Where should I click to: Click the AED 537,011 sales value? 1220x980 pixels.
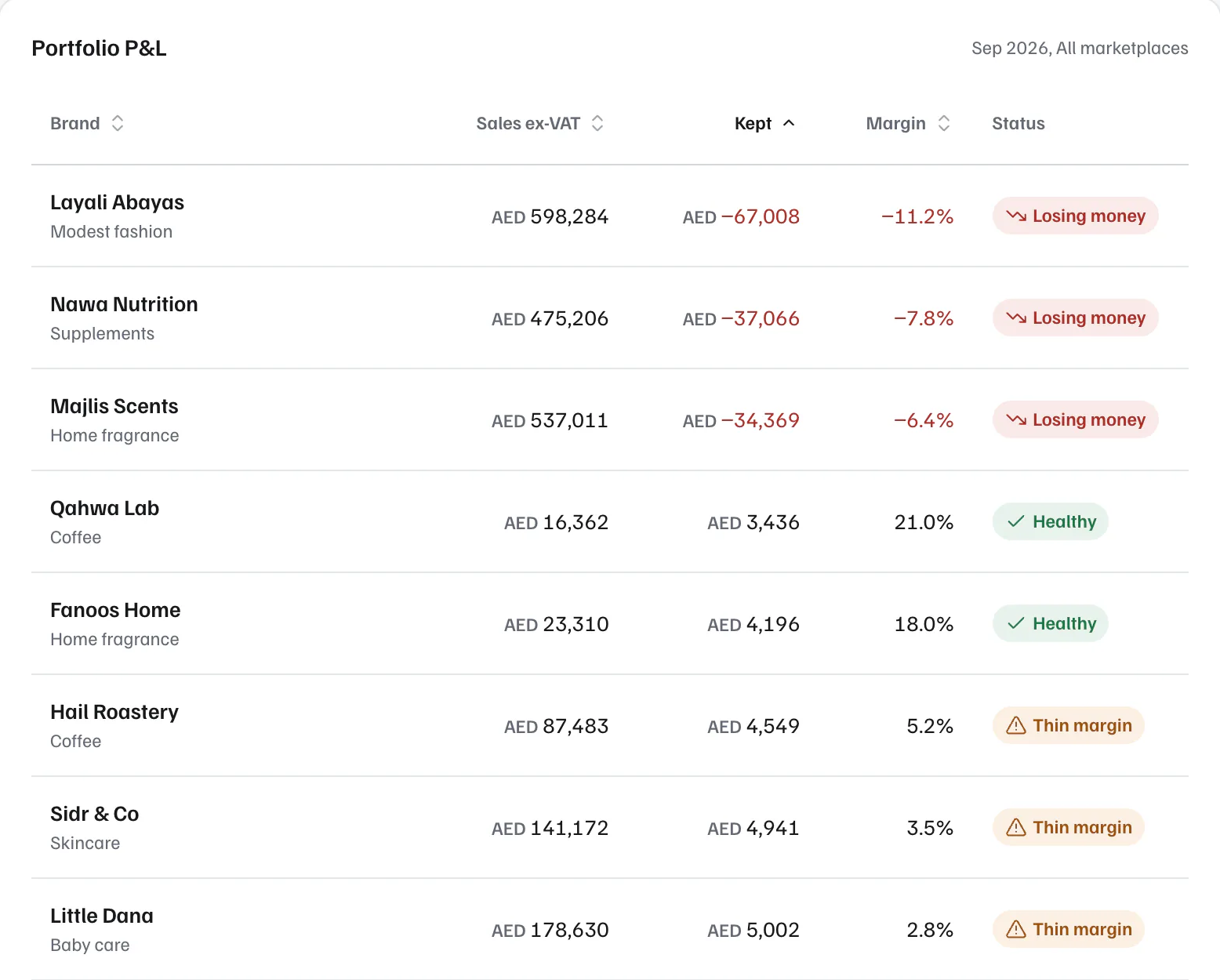(550, 420)
